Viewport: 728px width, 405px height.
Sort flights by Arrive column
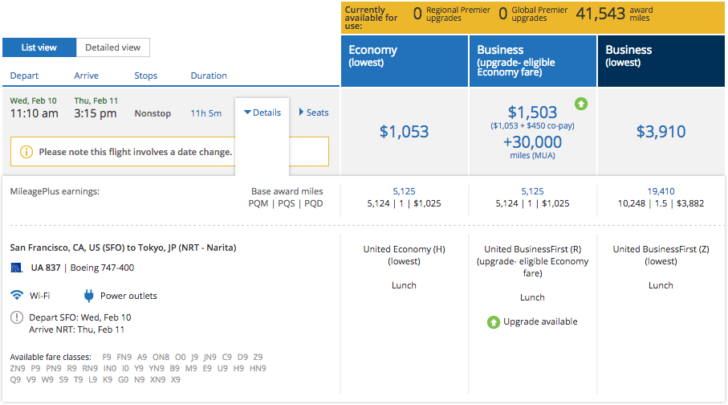click(x=86, y=76)
